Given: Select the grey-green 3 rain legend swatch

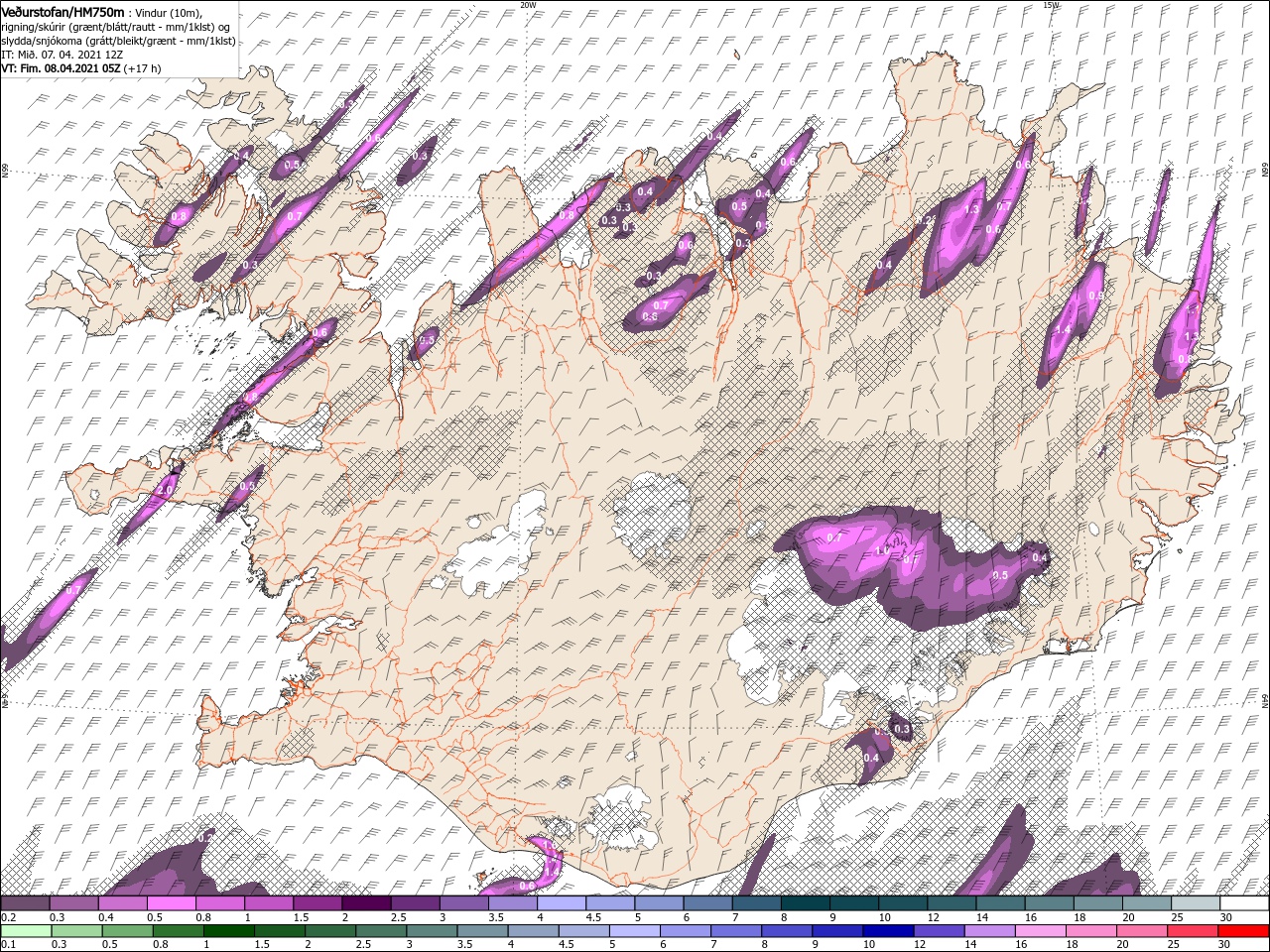Looking at the screenshot, I should tap(432, 931).
